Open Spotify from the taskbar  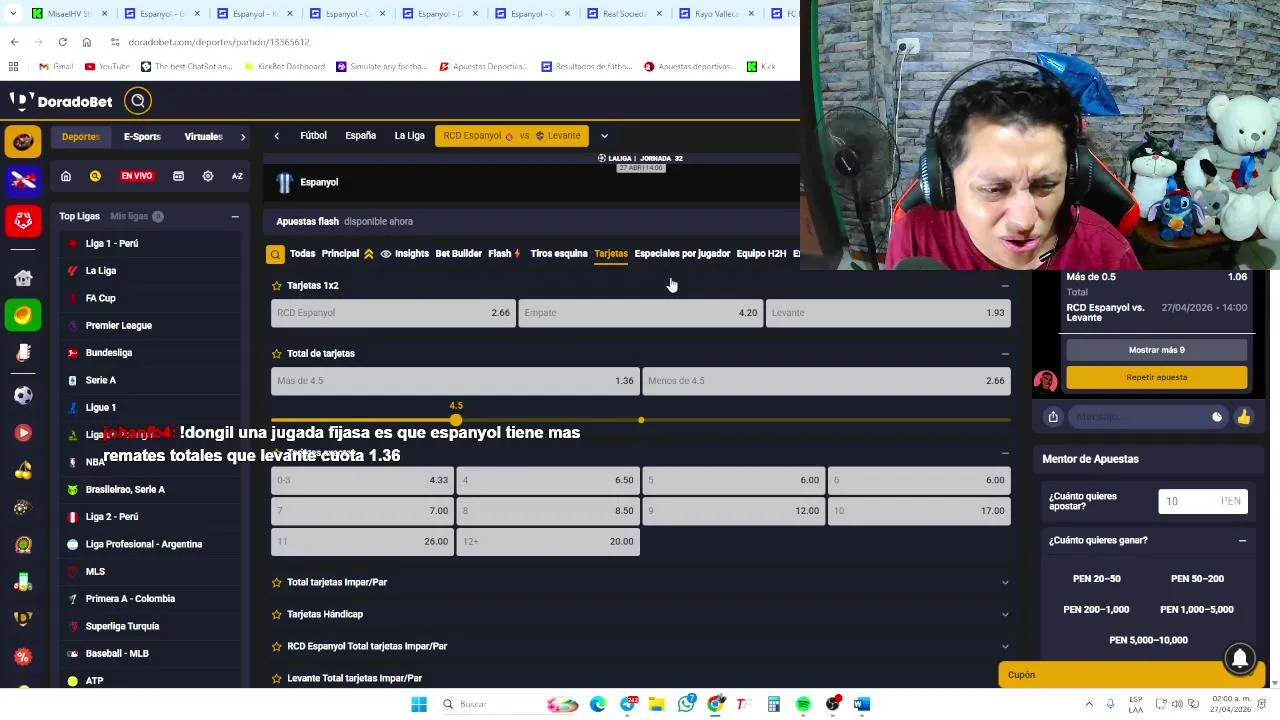point(803,704)
